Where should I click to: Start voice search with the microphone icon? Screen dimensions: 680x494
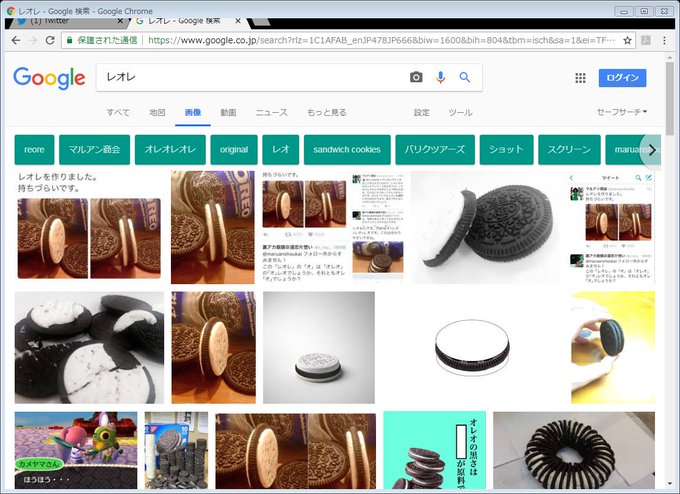(441, 77)
